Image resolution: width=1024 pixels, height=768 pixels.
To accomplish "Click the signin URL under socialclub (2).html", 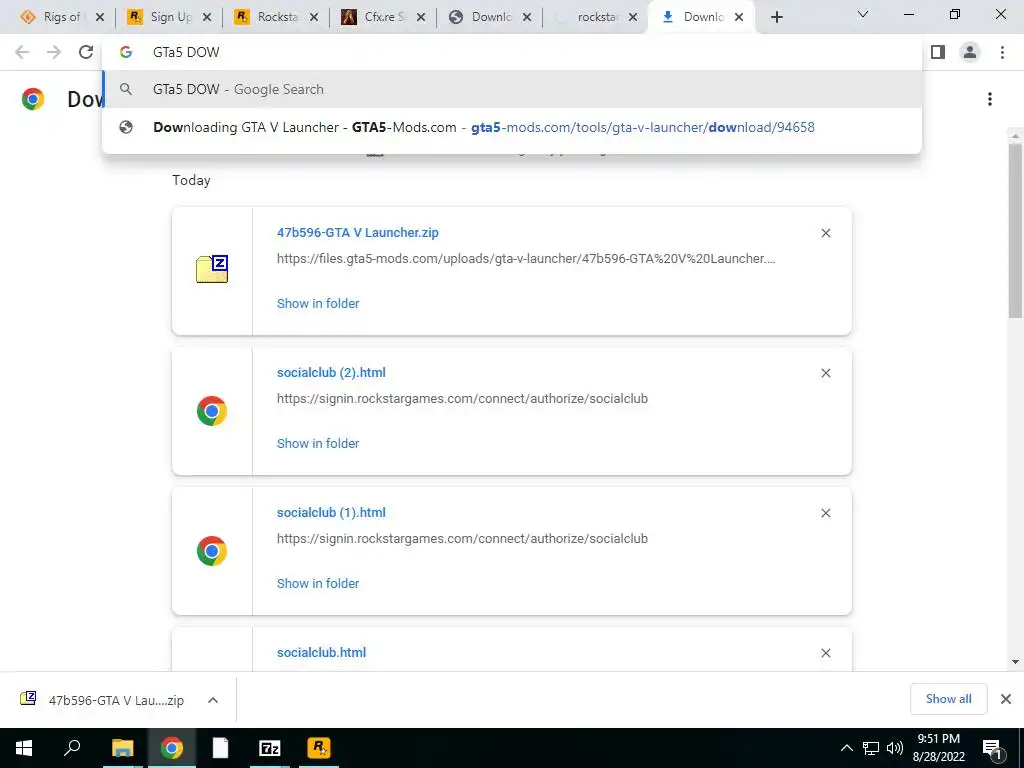I will point(462,398).
